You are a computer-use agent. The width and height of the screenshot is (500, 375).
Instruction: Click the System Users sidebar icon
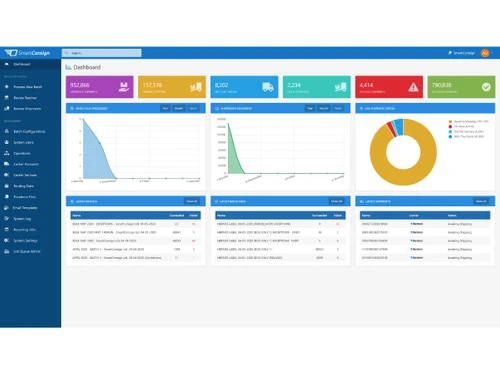[x=6, y=142]
